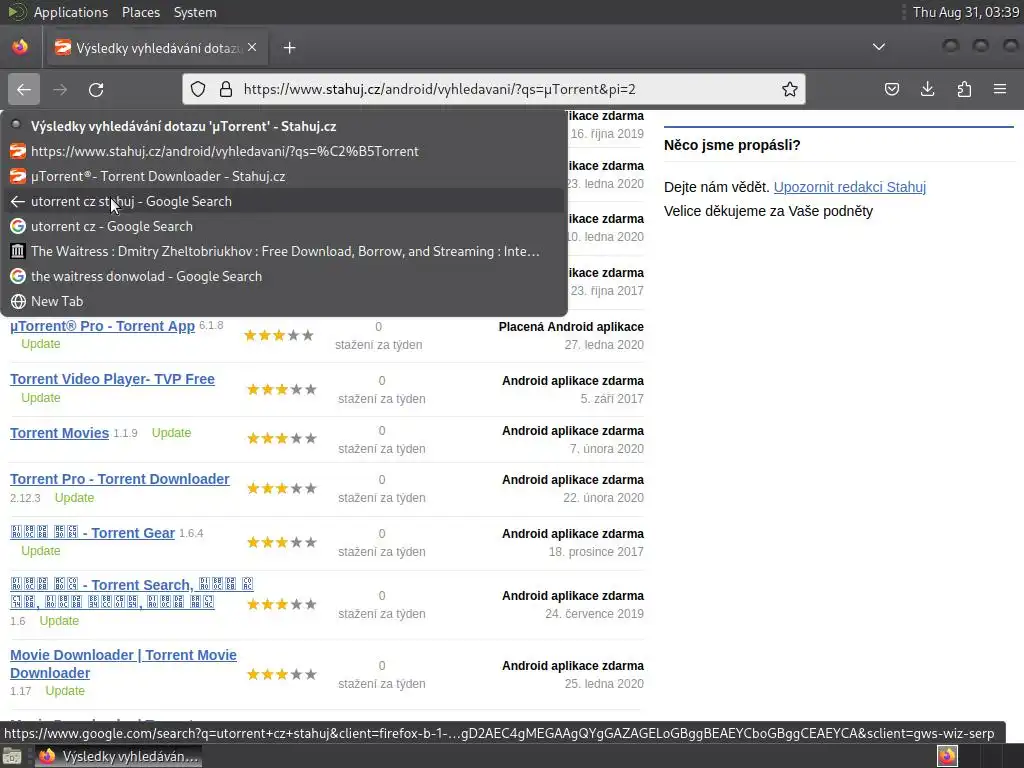This screenshot has height=768, width=1024.
Task: Go back to utorrent cz stahuj Google Search
Action: click(x=283, y=201)
